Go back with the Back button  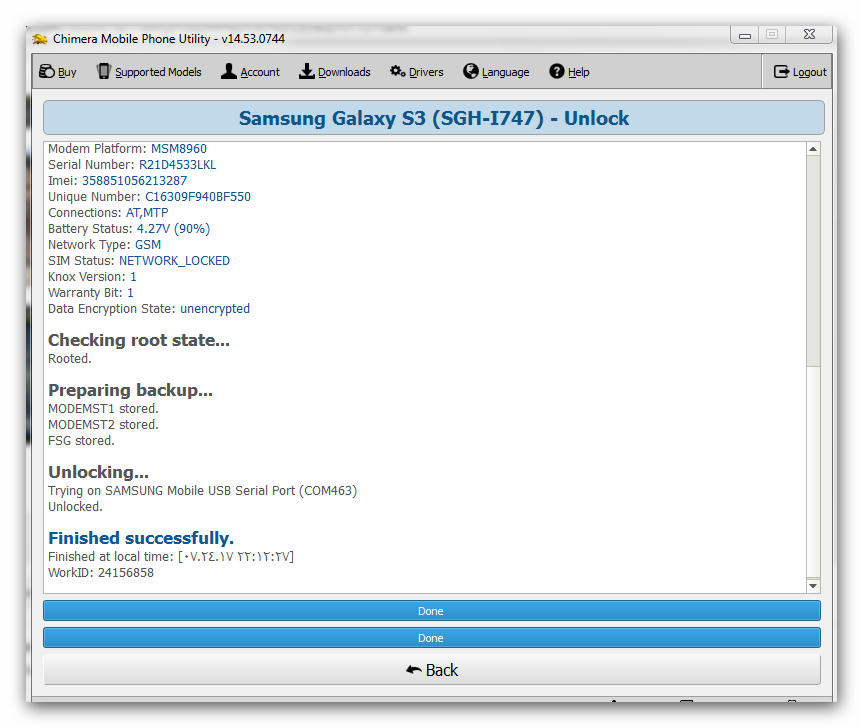[x=432, y=670]
